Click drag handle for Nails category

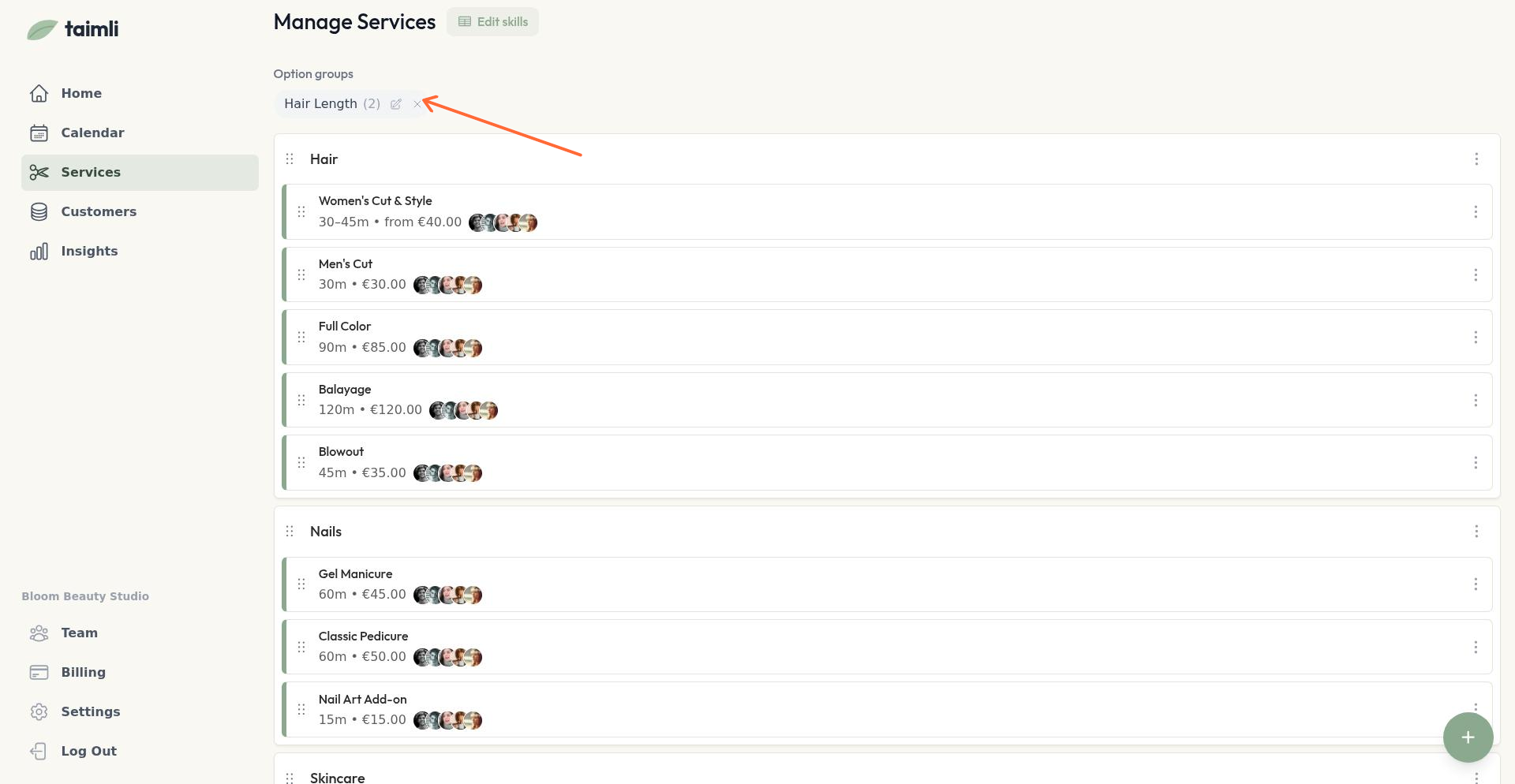point(290,532)
